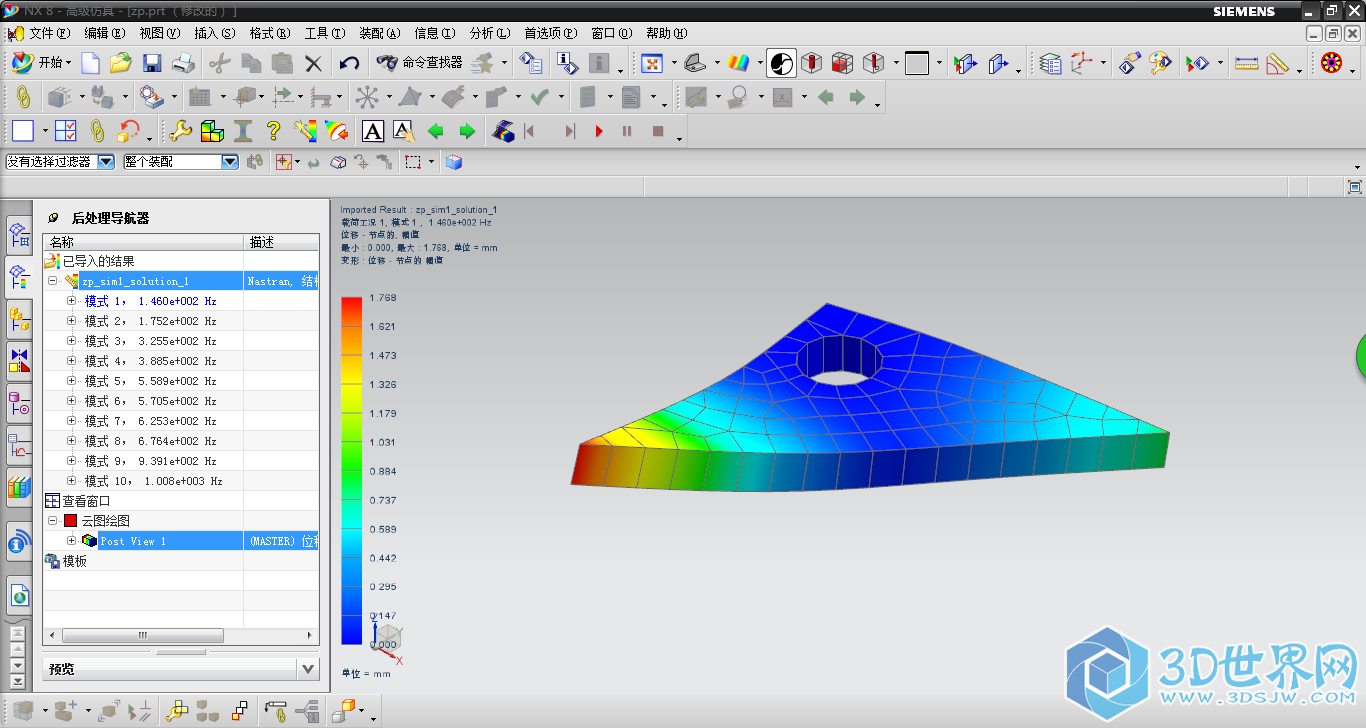Image resolution: width=1366 pixels, height=728 pixels.
Task: Open the 帮助 menu
Action: tap(666, 33)
